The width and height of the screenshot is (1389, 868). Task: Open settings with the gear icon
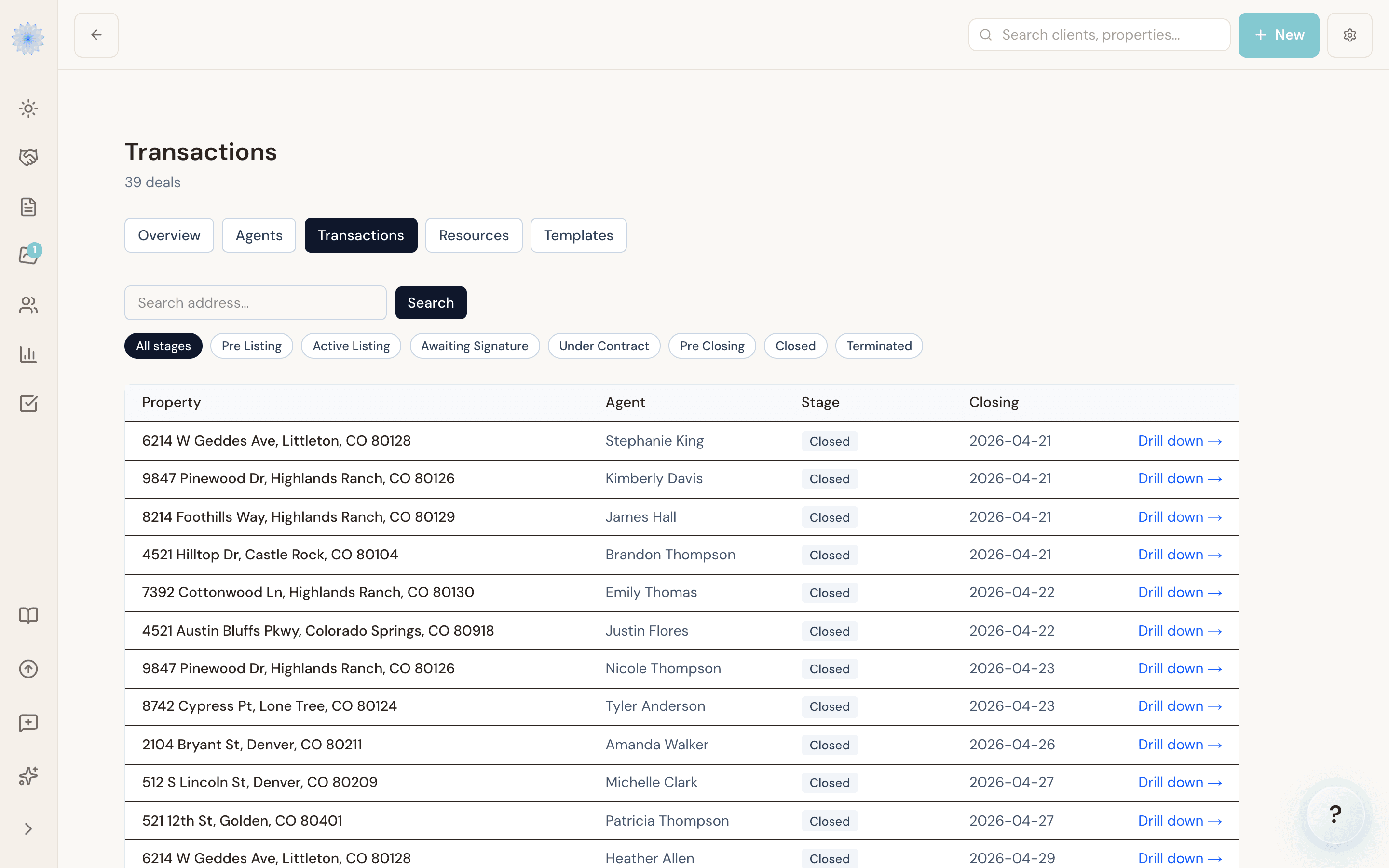[x=1349, y=35]
